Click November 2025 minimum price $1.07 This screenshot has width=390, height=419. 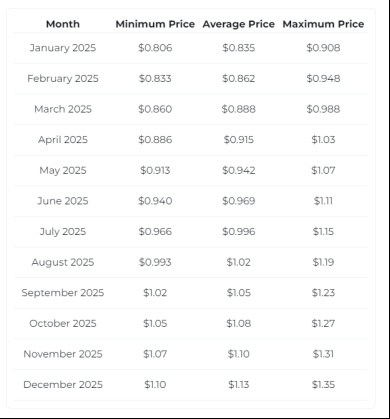155,354
